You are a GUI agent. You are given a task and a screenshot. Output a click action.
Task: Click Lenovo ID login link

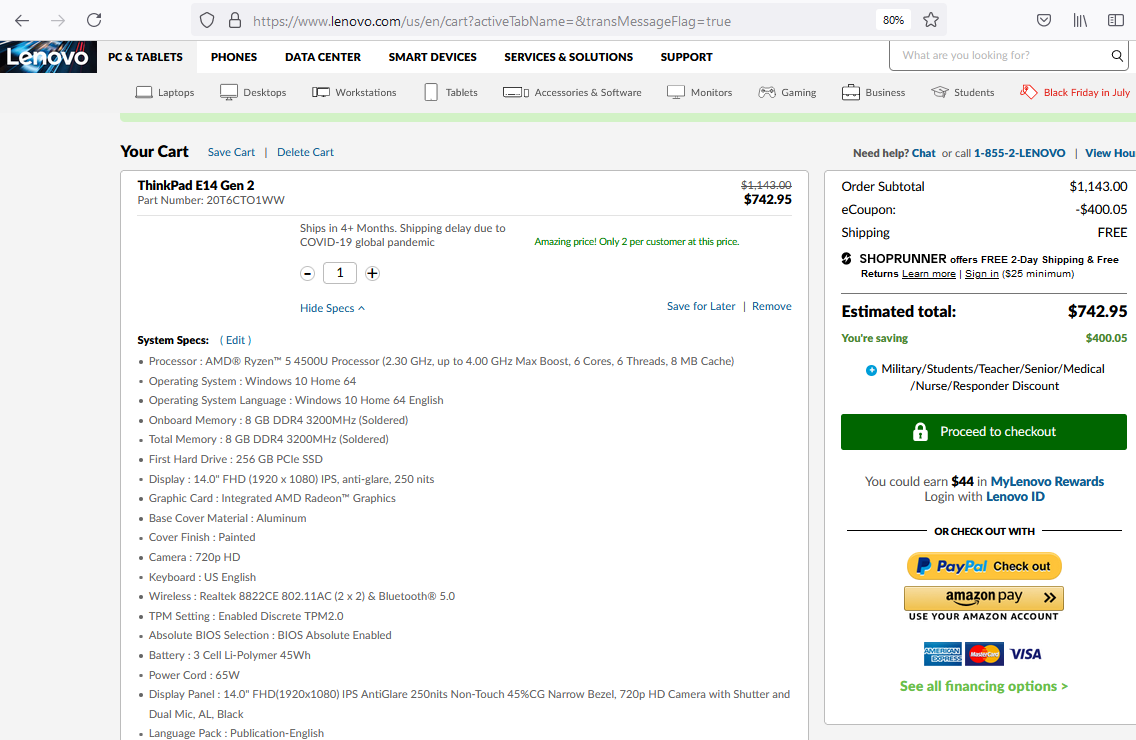[1015, 496]
